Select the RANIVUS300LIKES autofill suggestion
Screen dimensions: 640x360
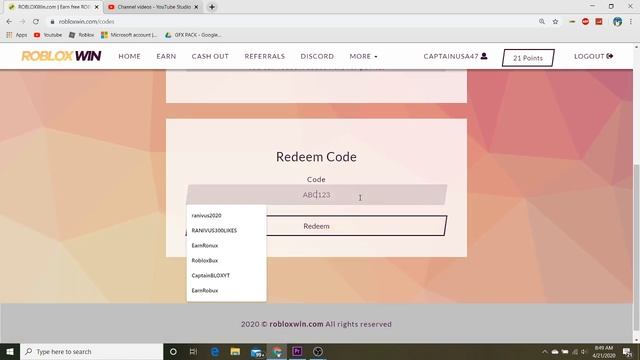click(226, 231)
